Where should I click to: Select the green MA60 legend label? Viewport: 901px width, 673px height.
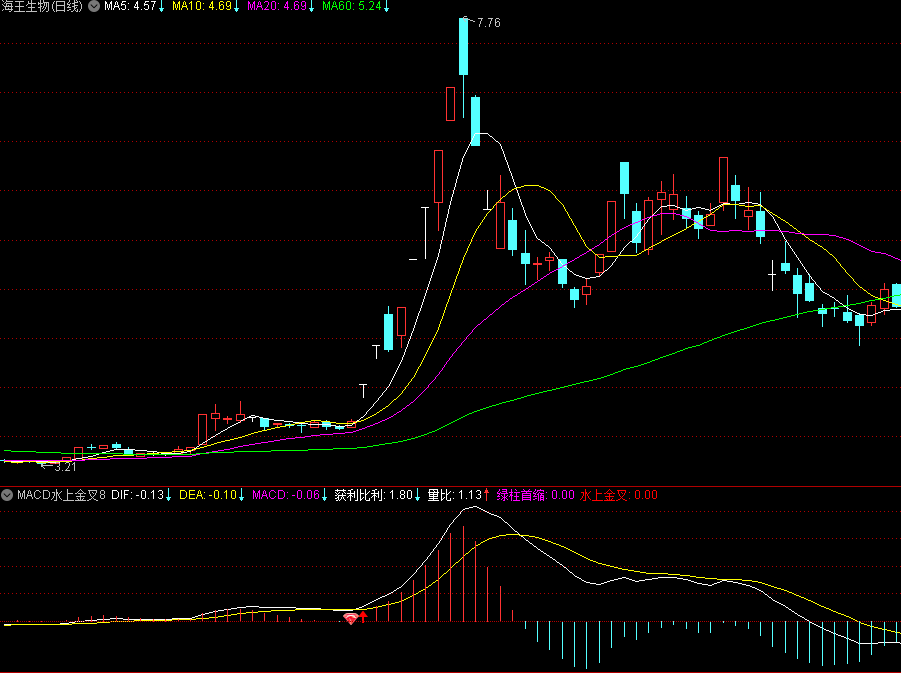[x=352, y=7]
